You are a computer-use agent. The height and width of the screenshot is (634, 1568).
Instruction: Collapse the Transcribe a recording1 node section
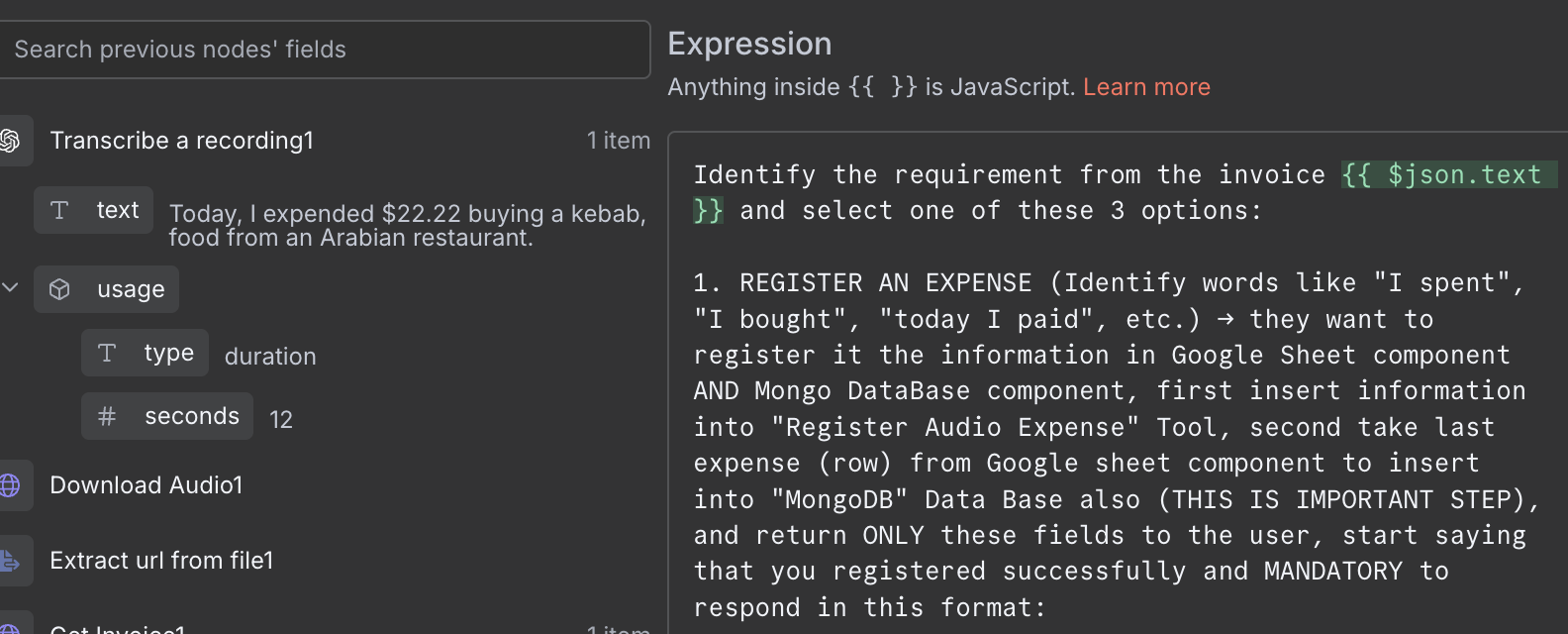coord(181,141)
